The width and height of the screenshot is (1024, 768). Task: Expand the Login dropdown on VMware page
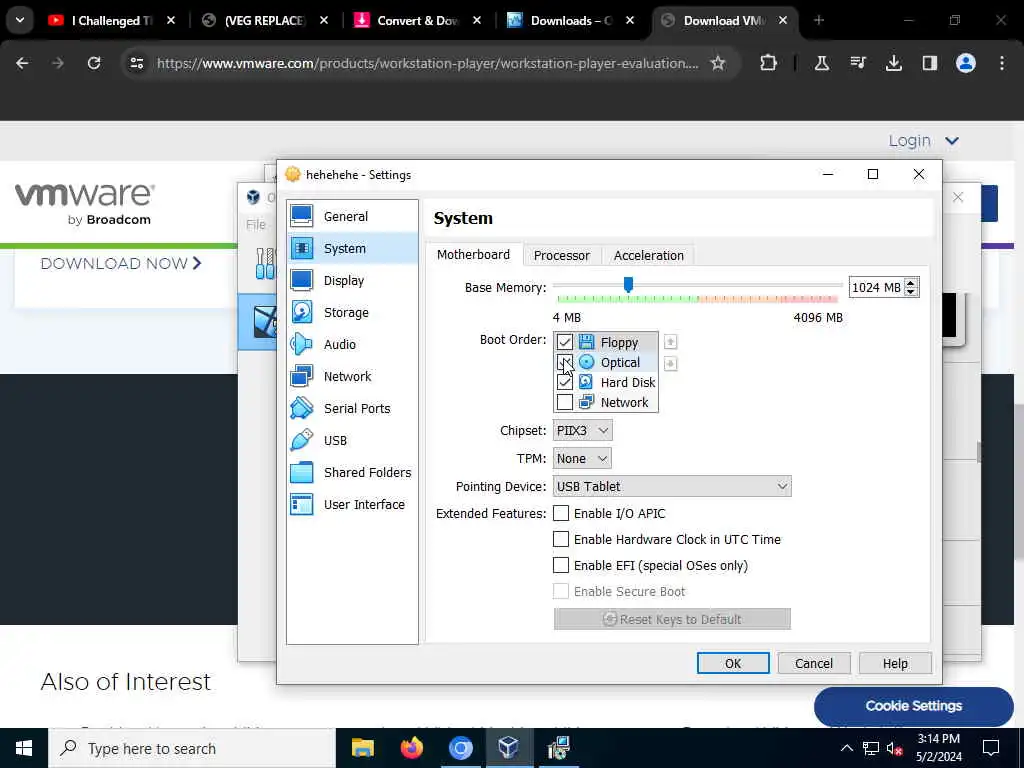point(923,140)
